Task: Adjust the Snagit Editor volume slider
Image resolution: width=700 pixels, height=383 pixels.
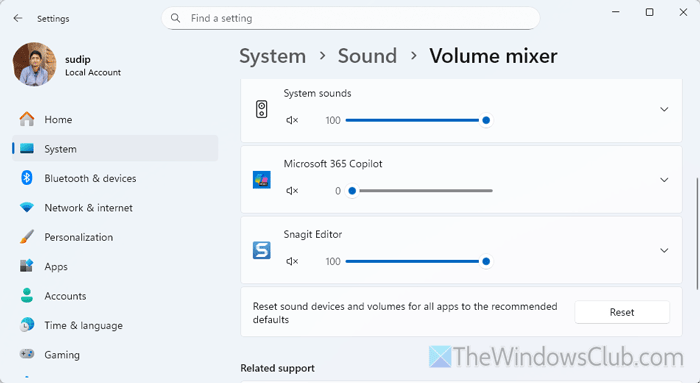Action: pos(419,261)
